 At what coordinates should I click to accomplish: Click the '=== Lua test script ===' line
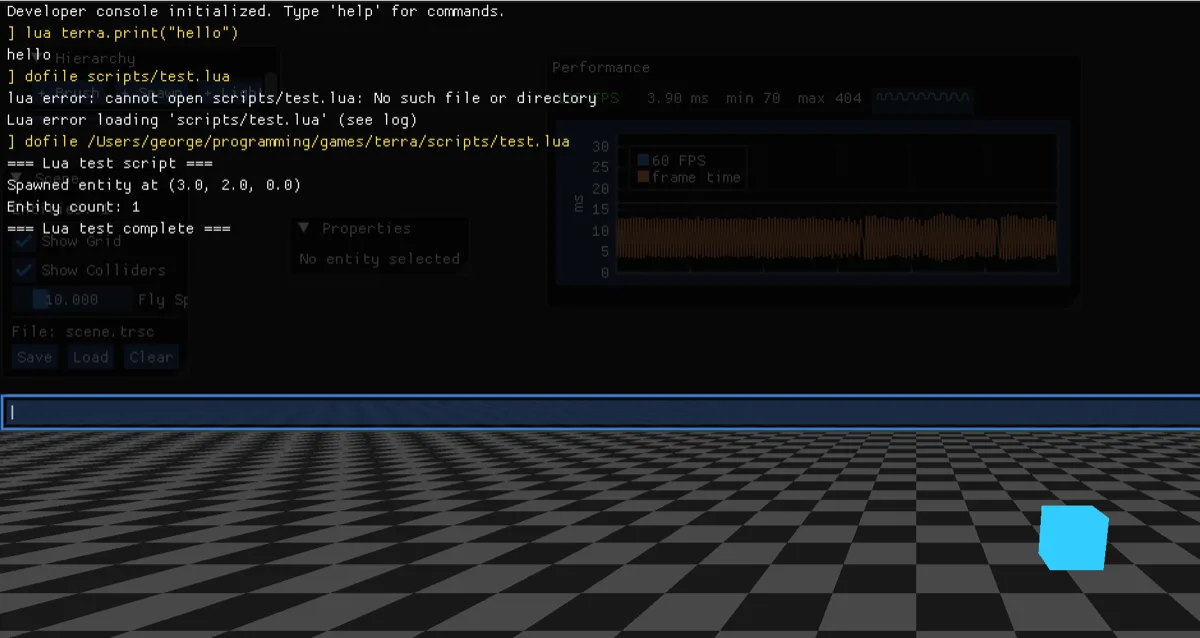pyautogui.click(x=110, y=163)
